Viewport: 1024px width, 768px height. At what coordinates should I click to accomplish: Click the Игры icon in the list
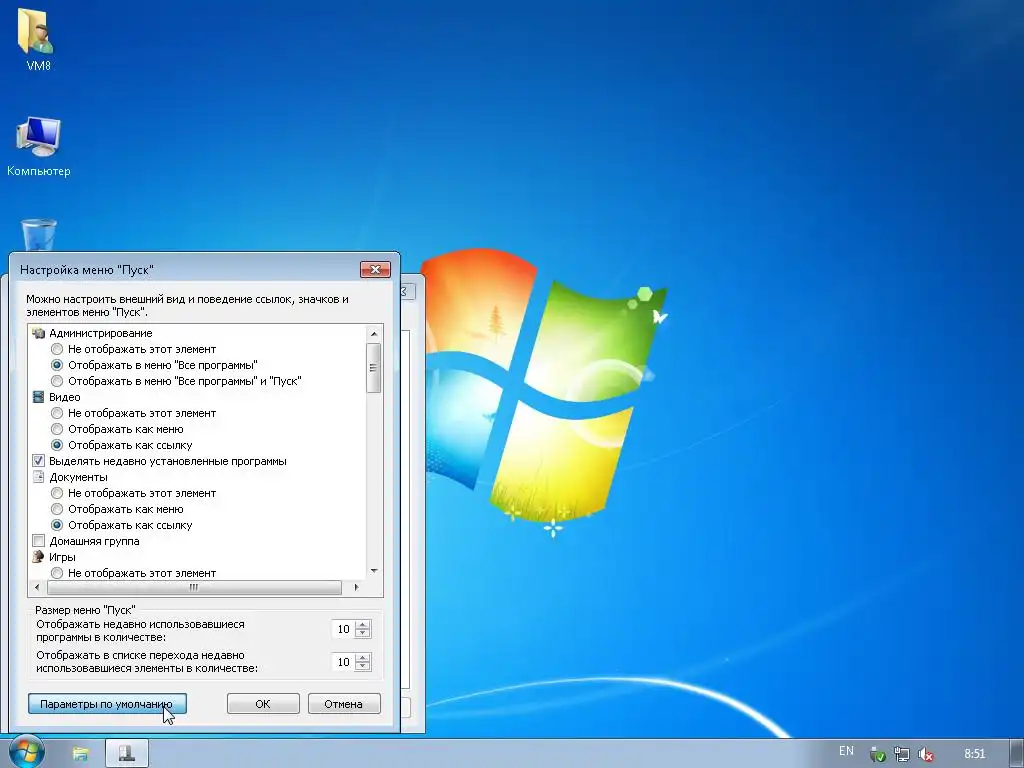click(x=39, y=557)
